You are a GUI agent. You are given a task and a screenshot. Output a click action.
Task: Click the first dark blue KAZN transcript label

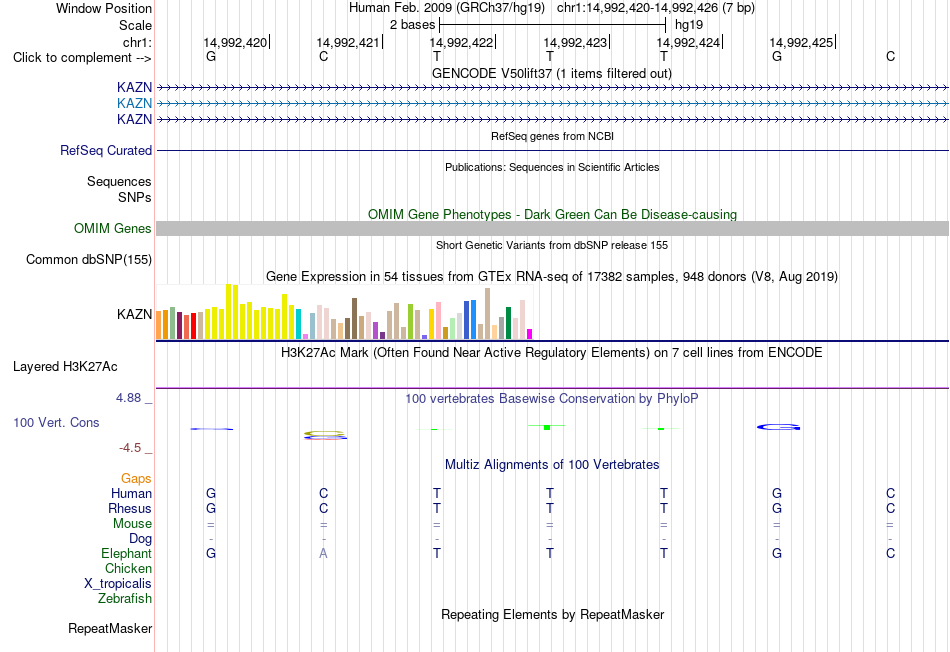134,87
